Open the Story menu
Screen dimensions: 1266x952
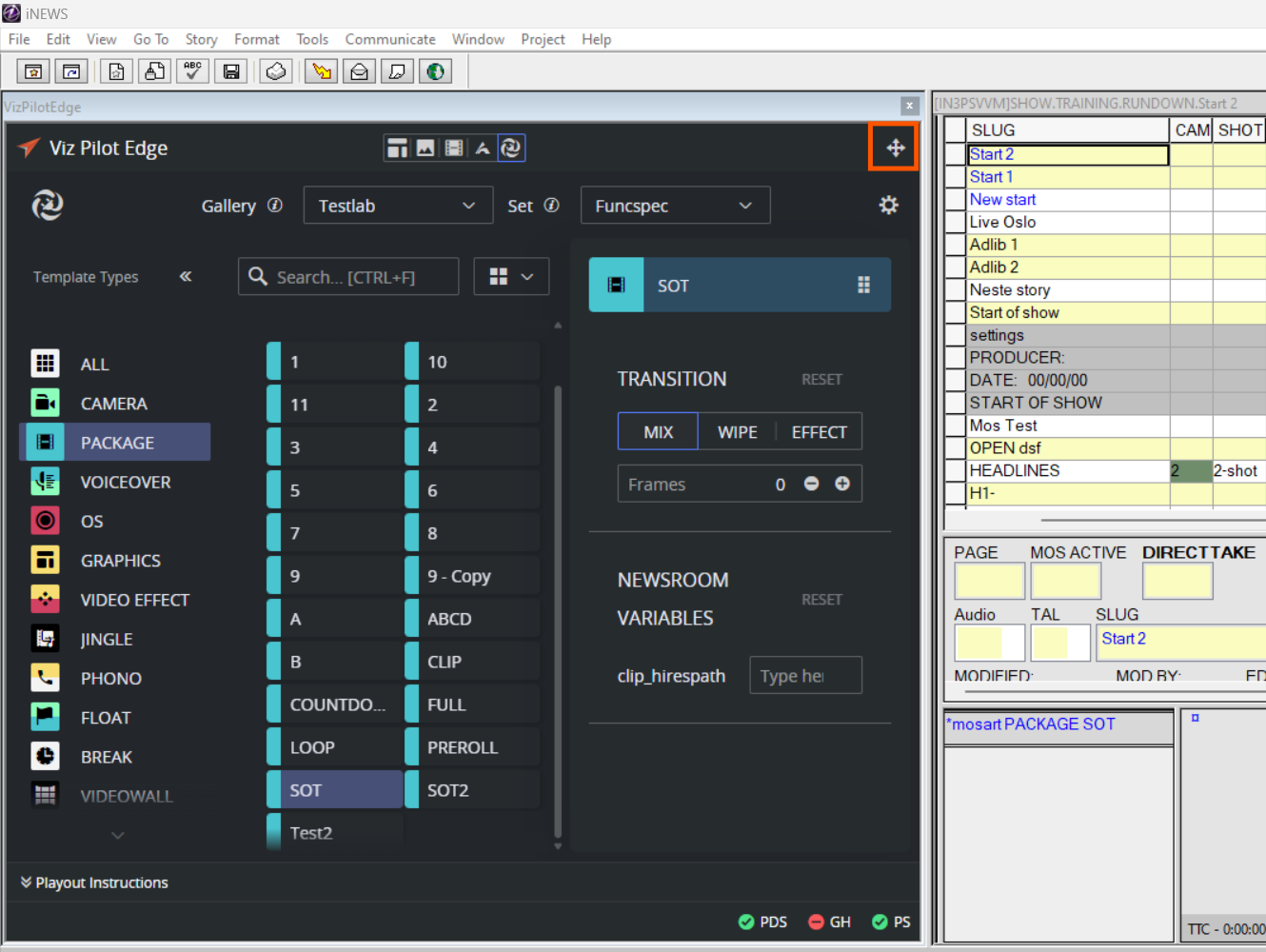click(x=201, y=39)
